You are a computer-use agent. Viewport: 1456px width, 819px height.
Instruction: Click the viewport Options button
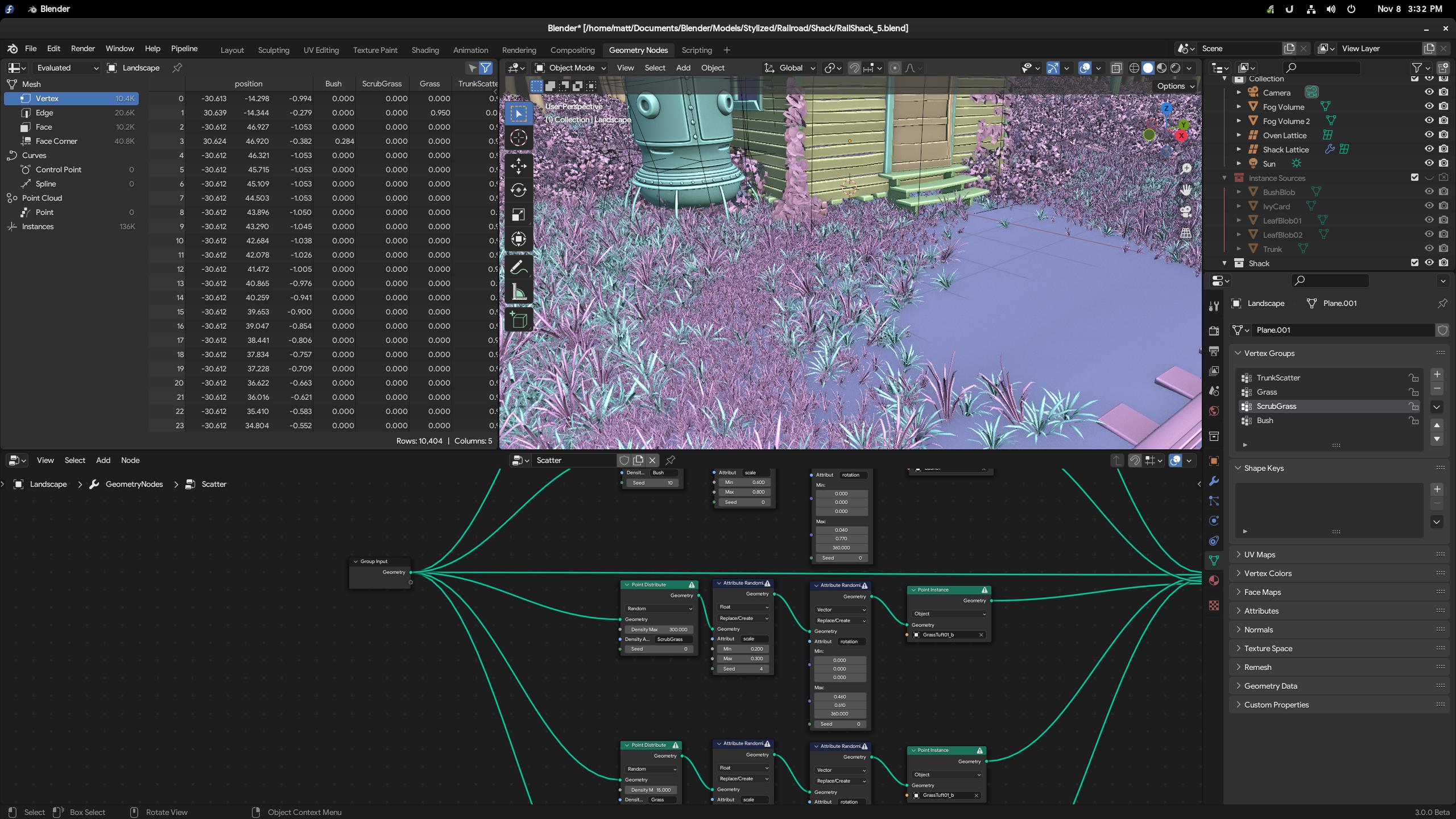[1175, 86]
